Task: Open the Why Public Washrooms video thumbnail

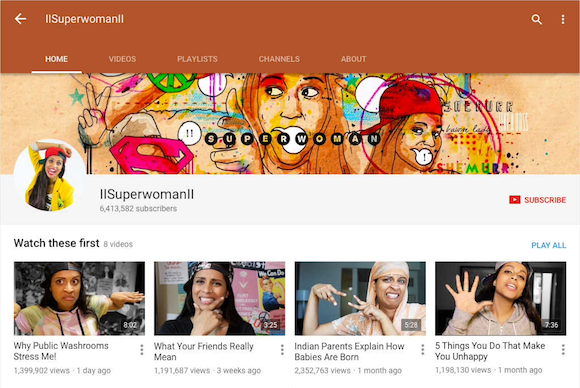Action: pyautogui.click(x=79, y=298)
